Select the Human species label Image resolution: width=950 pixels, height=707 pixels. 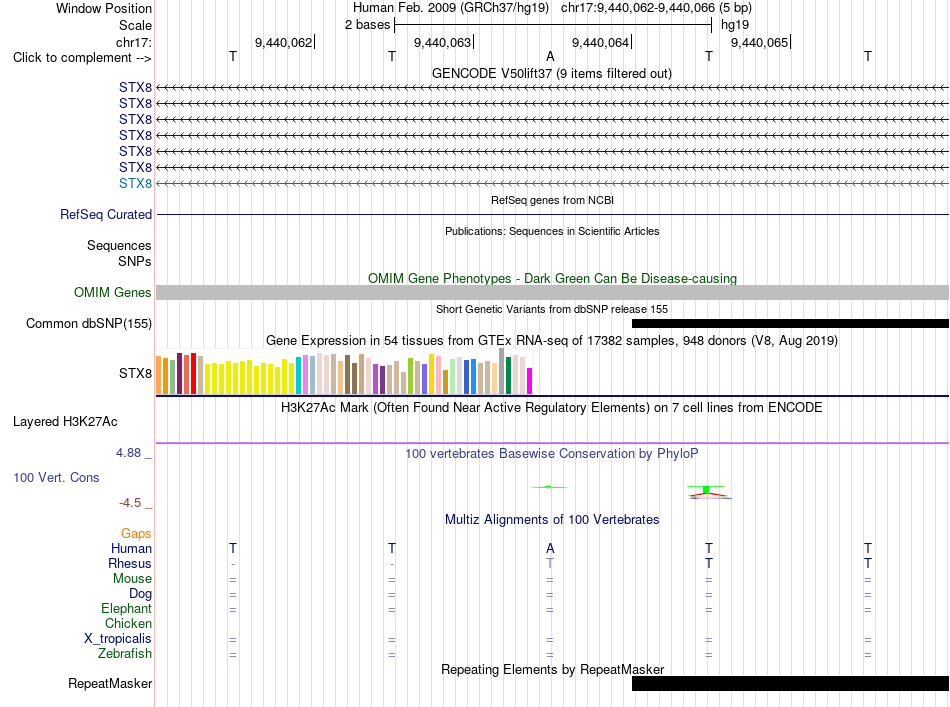click(131, 548)
